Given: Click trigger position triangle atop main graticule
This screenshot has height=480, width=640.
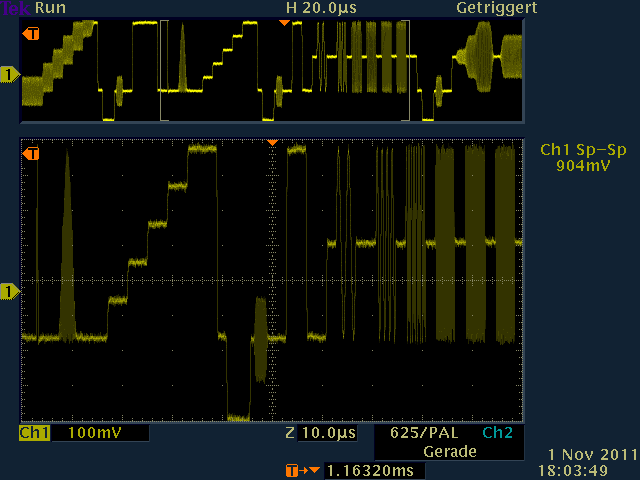Looking at the screenshot, I should (271, 143).
